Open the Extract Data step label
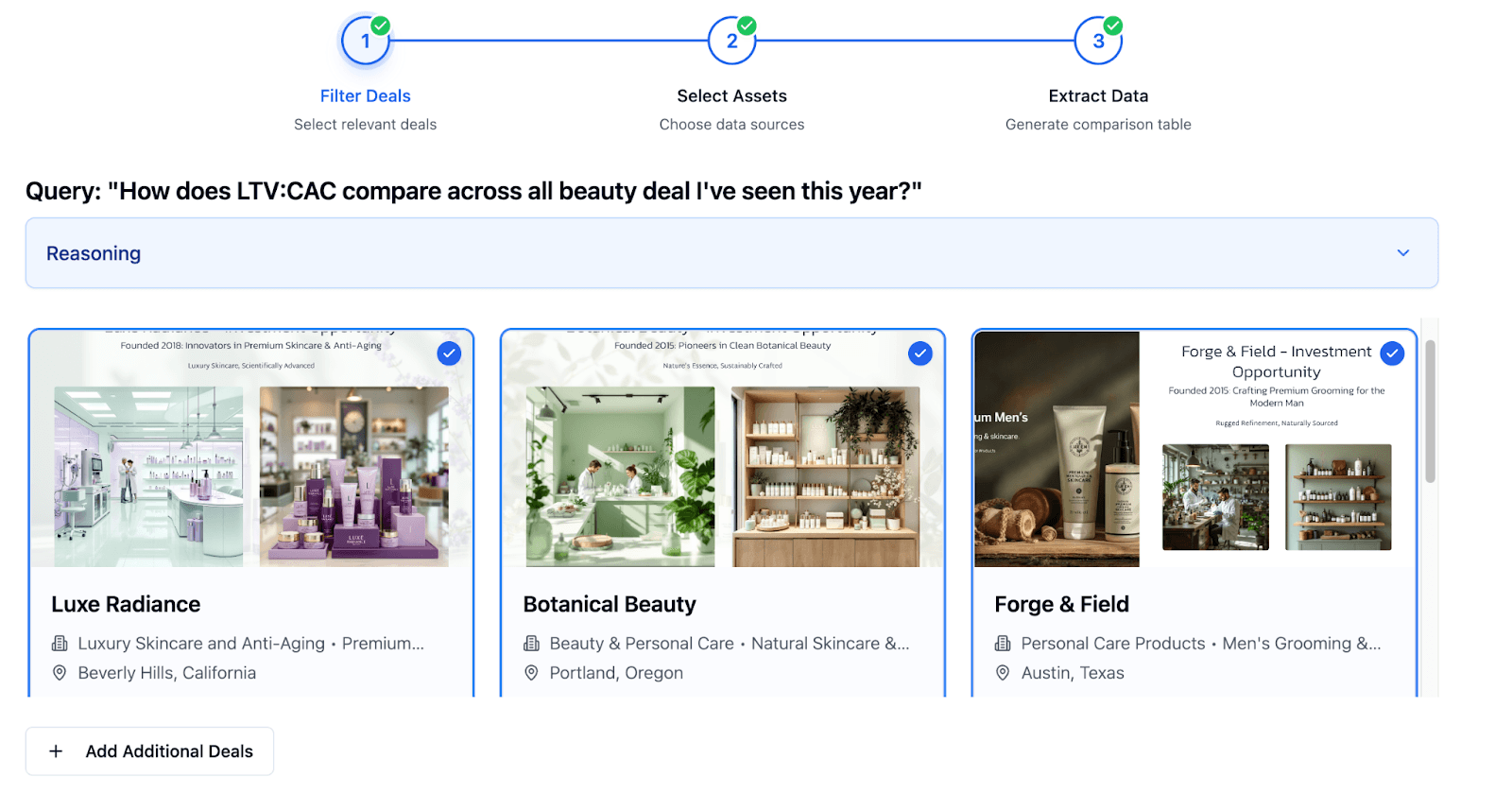Viewport: 1512px width, 793px height. (x=1098, y=95)
